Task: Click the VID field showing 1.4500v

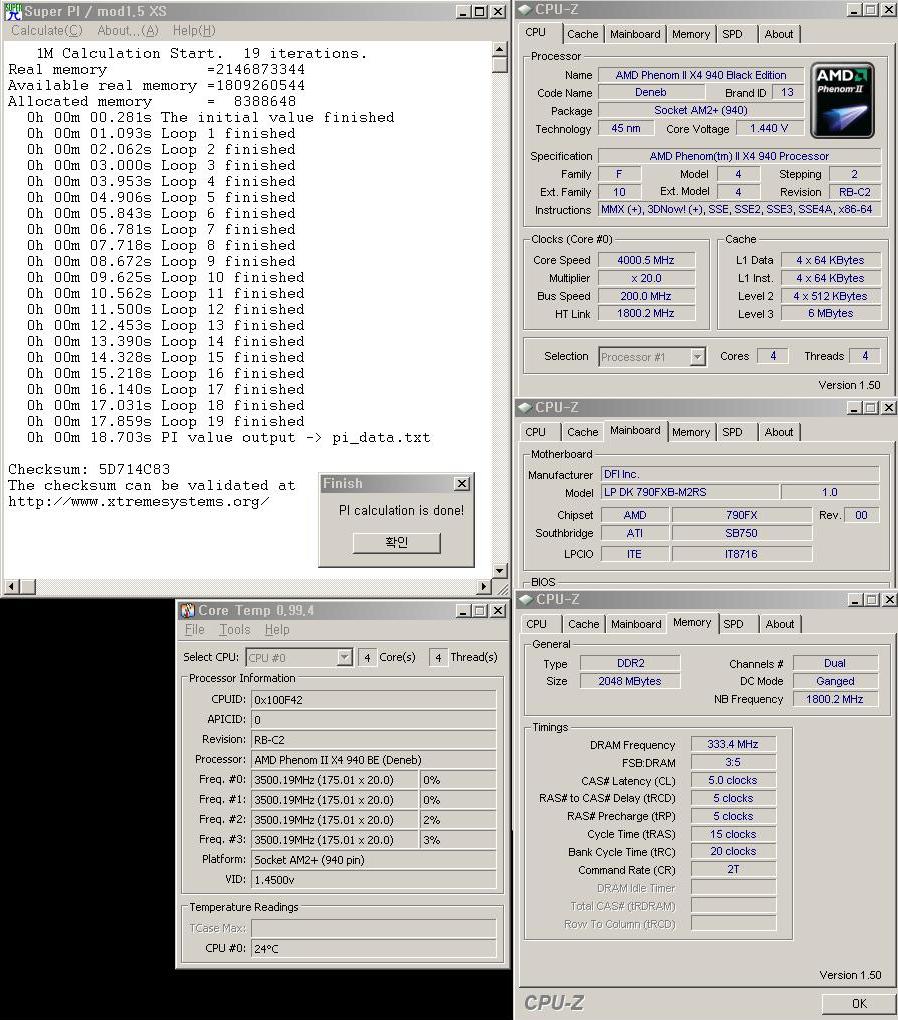Action: [x=374, y=879]
